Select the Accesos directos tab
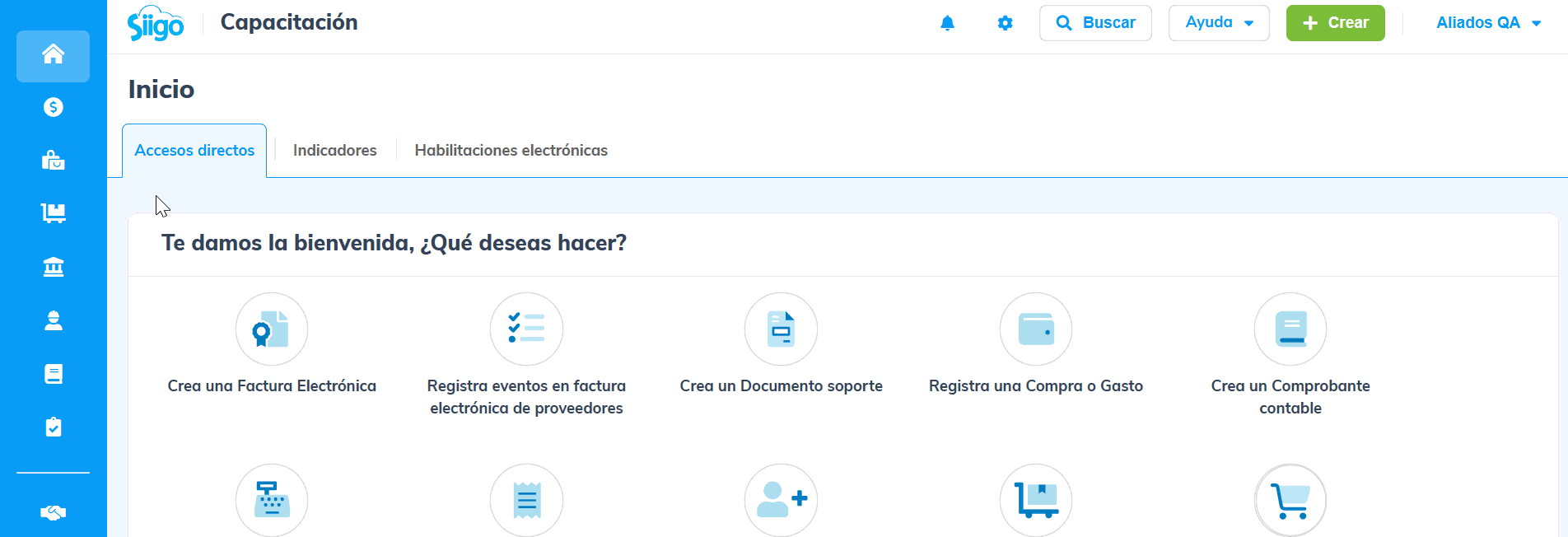Image resolution: width=1568 pixels, height=537 pixels. tap(194, 151)
